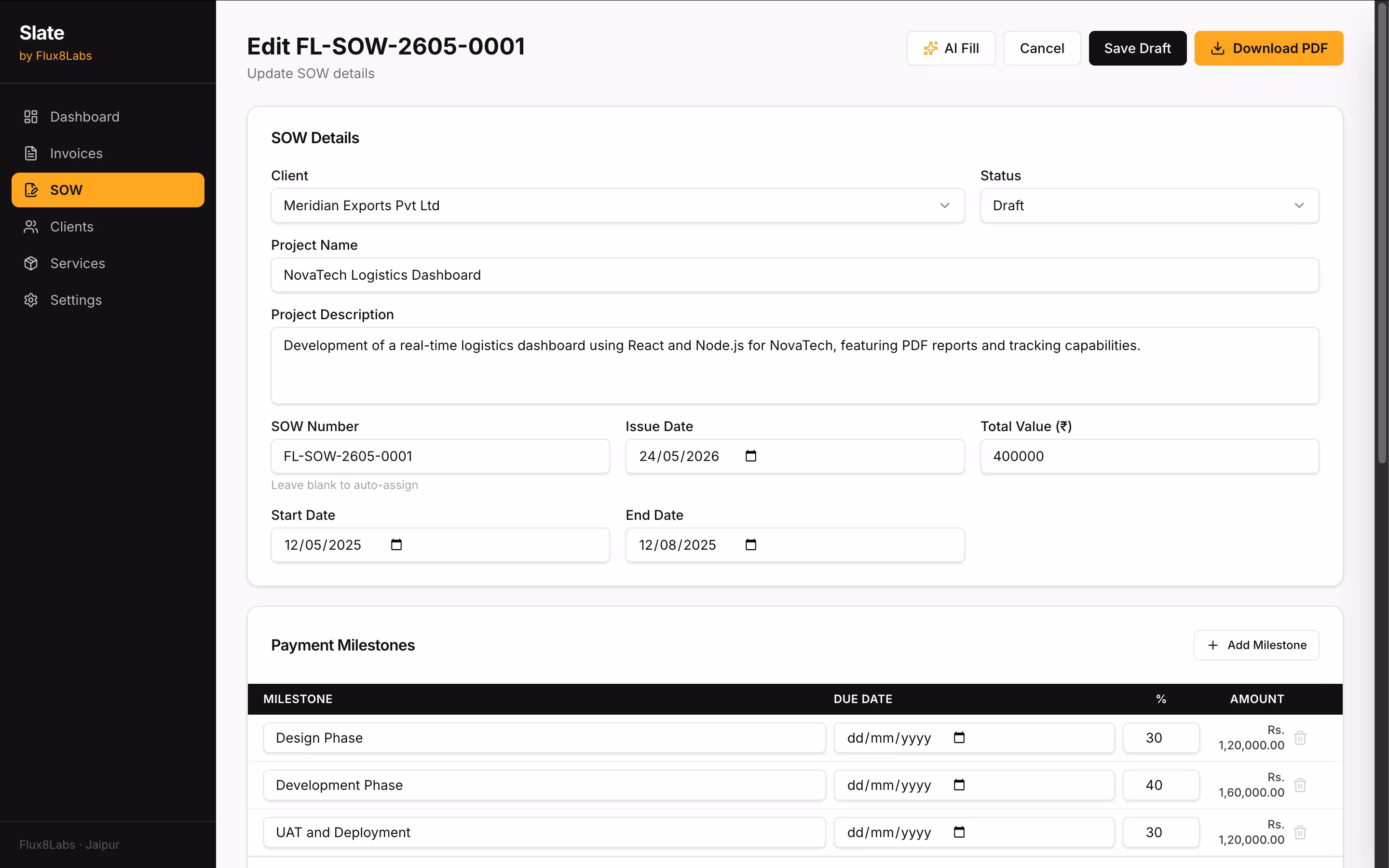Screen dimensions: 1389x868
Task: Click Design Phase due date field
Action: [x=974, y=738]
